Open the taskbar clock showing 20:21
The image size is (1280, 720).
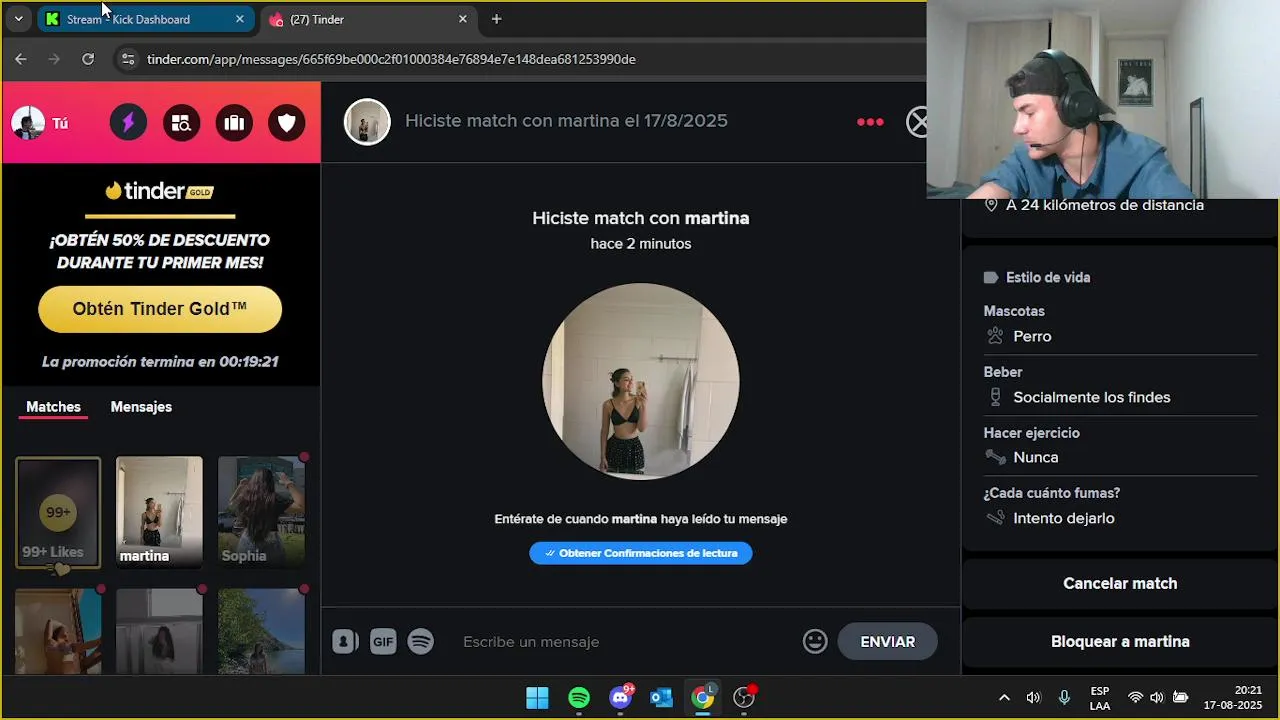click(x=1233, y=698)
